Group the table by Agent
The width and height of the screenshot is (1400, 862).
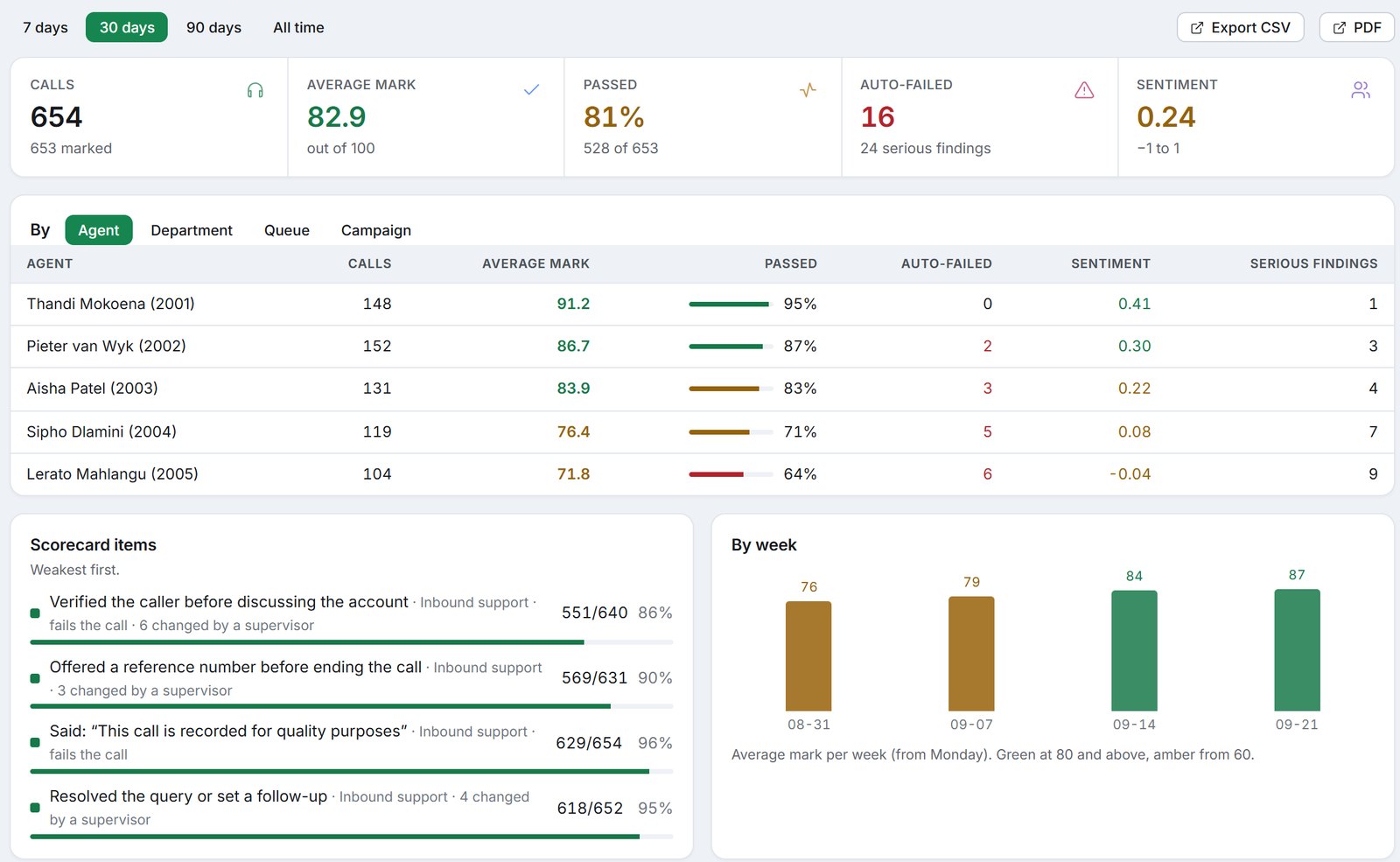click(99, 230)
